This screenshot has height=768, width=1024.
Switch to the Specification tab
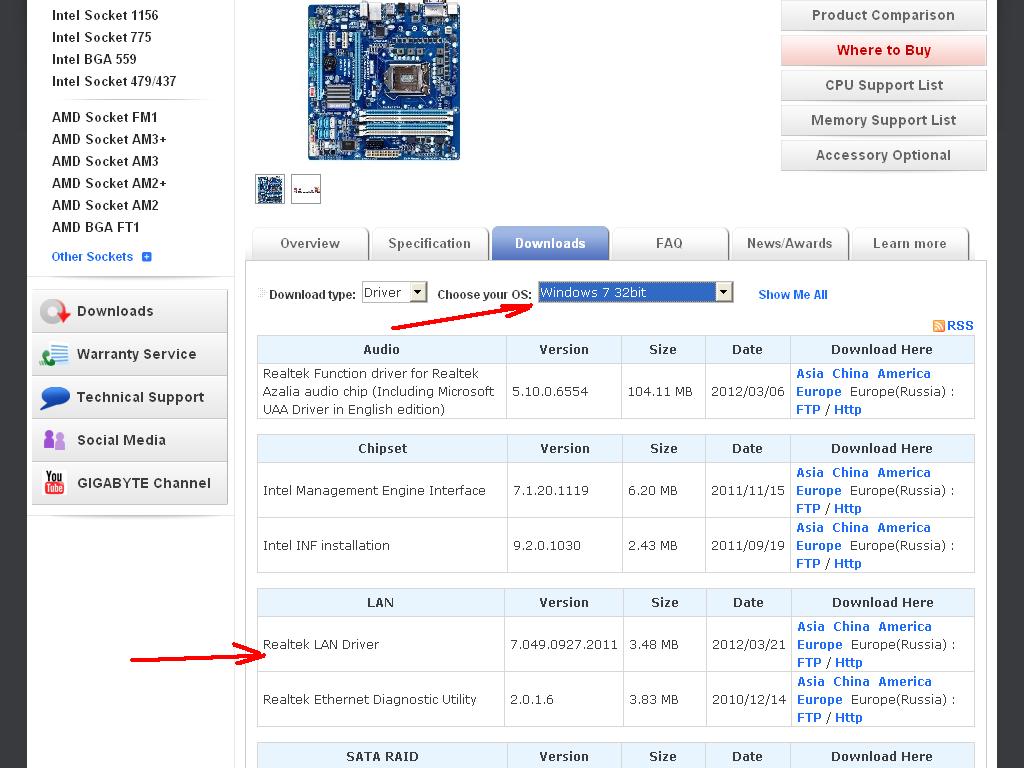pos(429,244)
